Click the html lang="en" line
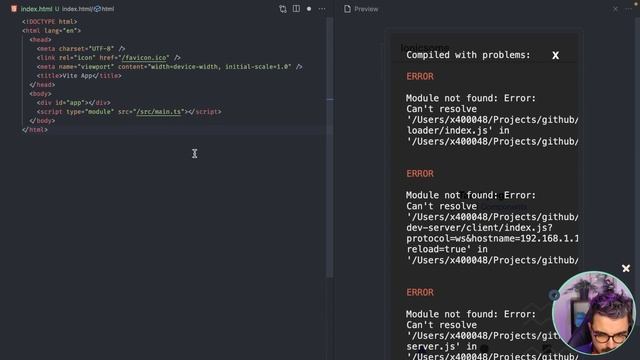Screen dimensions: 640x360 click(x=51, y=31)
